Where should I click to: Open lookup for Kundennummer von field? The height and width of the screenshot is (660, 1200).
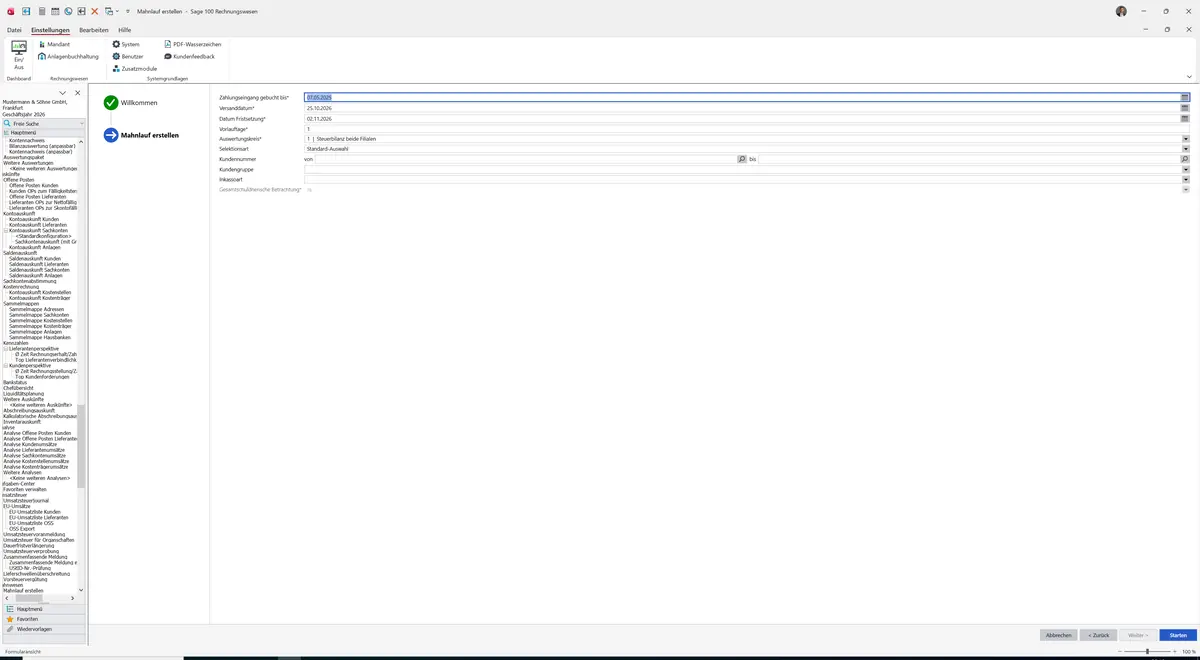pyautogui.click(x=742, y=159)
